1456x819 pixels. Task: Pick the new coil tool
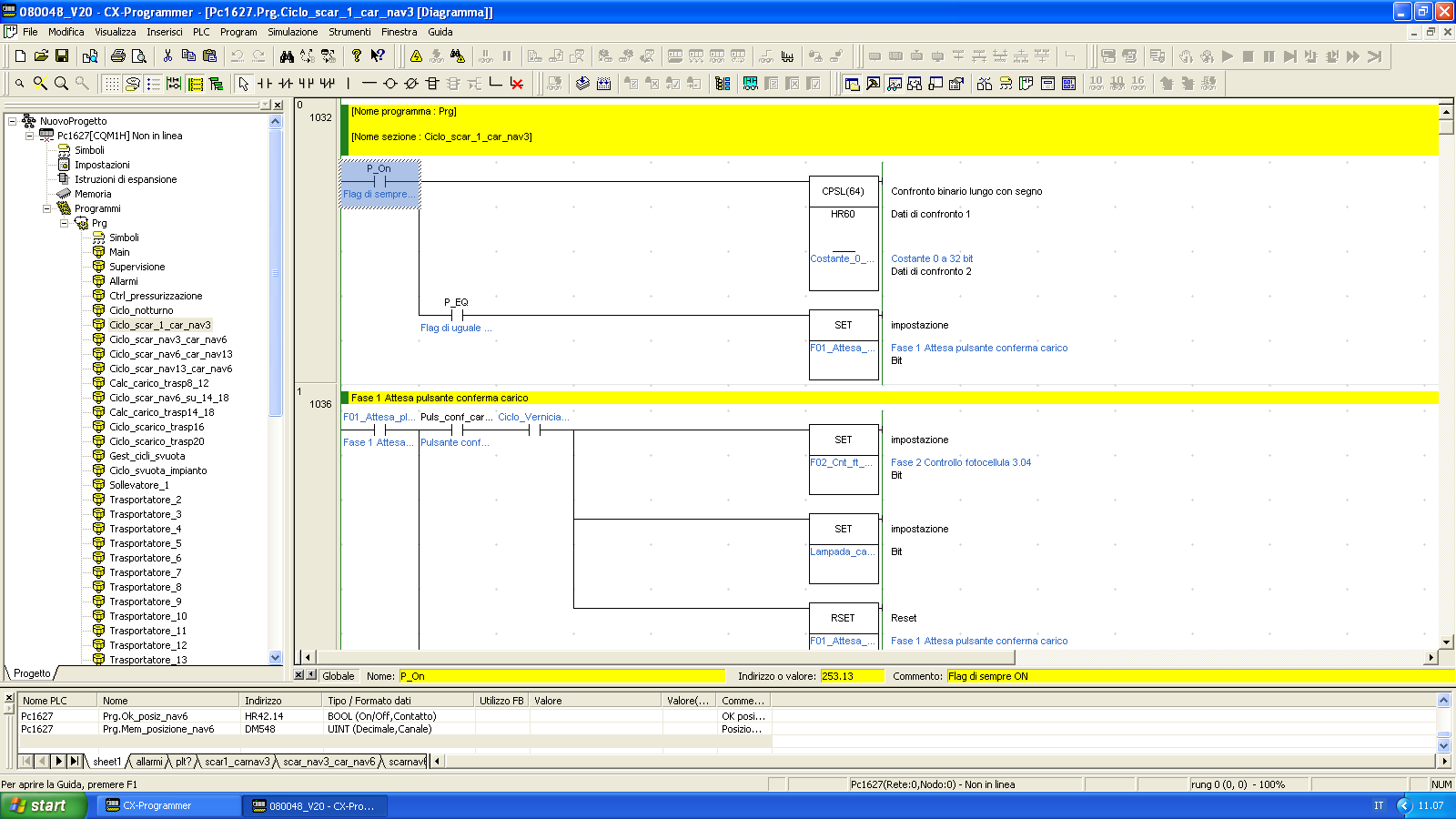click(390, 84)
